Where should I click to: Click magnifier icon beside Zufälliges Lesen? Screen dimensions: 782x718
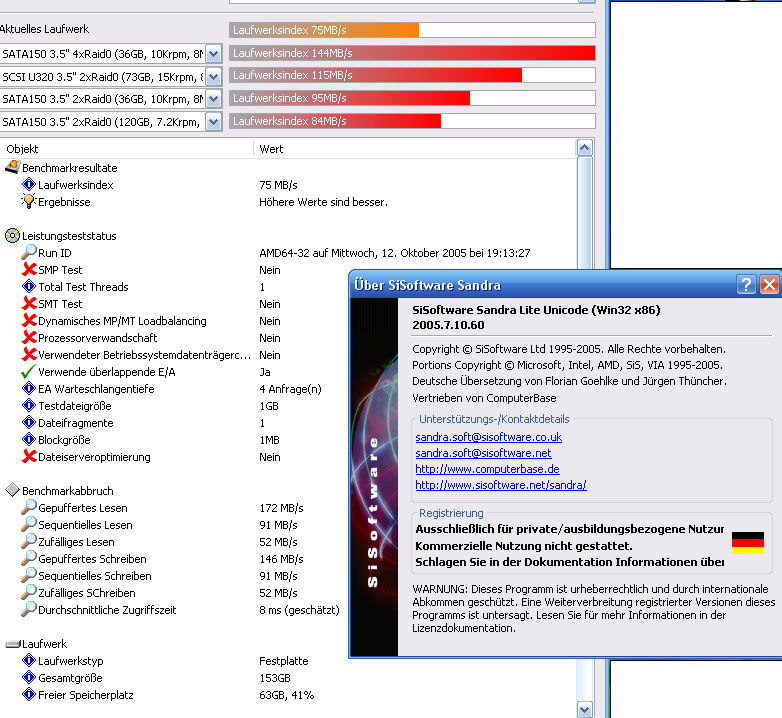(x=29, y=541)
